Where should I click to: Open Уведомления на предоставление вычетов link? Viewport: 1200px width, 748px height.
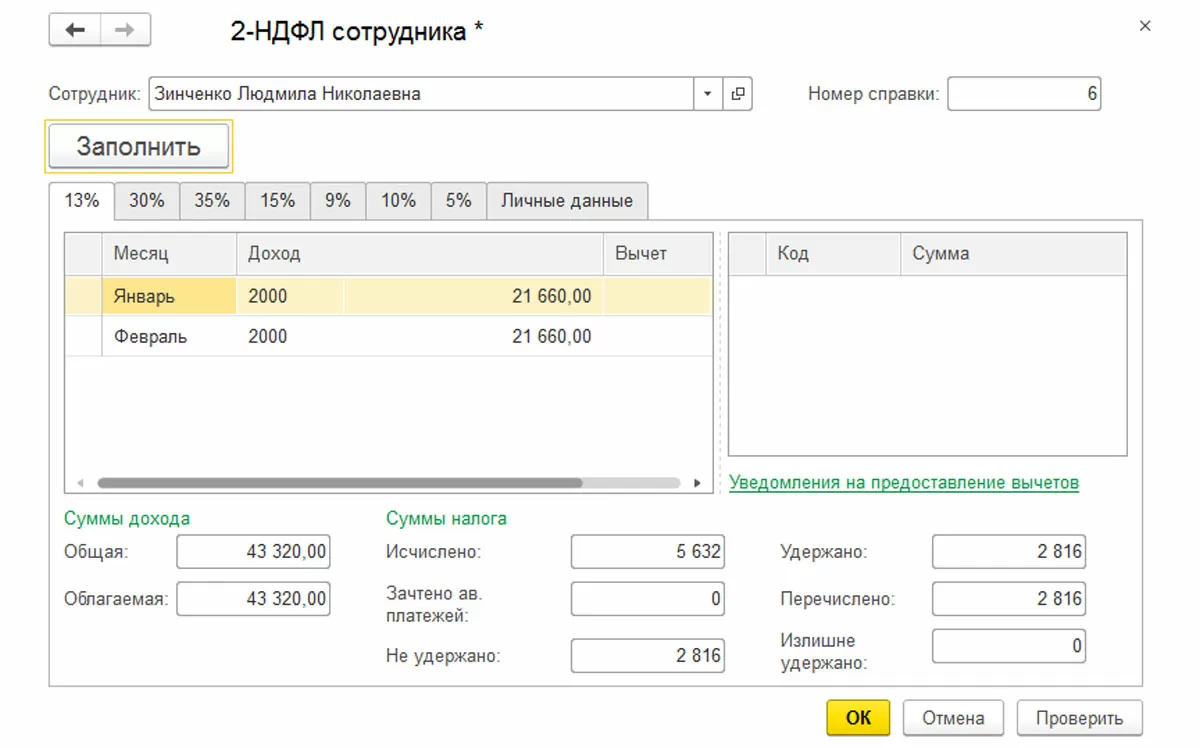[904, 483]
